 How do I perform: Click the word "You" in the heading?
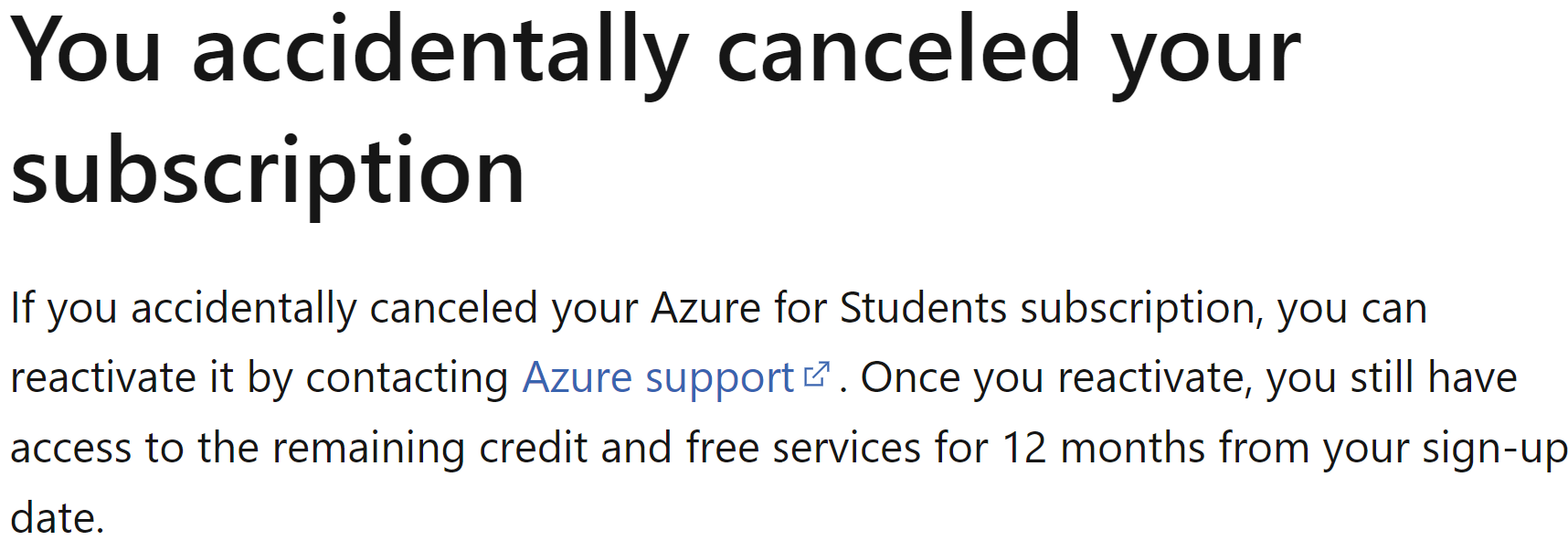(86, 52)
